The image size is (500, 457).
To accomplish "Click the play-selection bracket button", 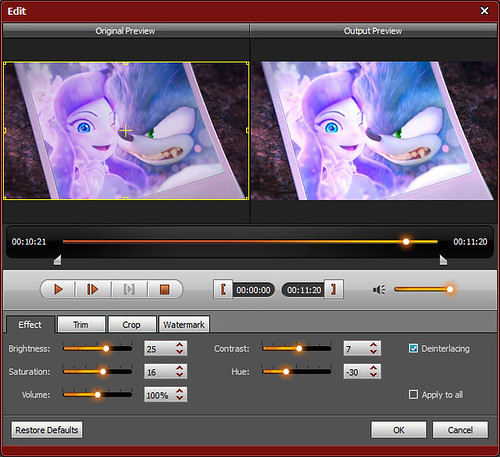I will (x=129, y=289).
